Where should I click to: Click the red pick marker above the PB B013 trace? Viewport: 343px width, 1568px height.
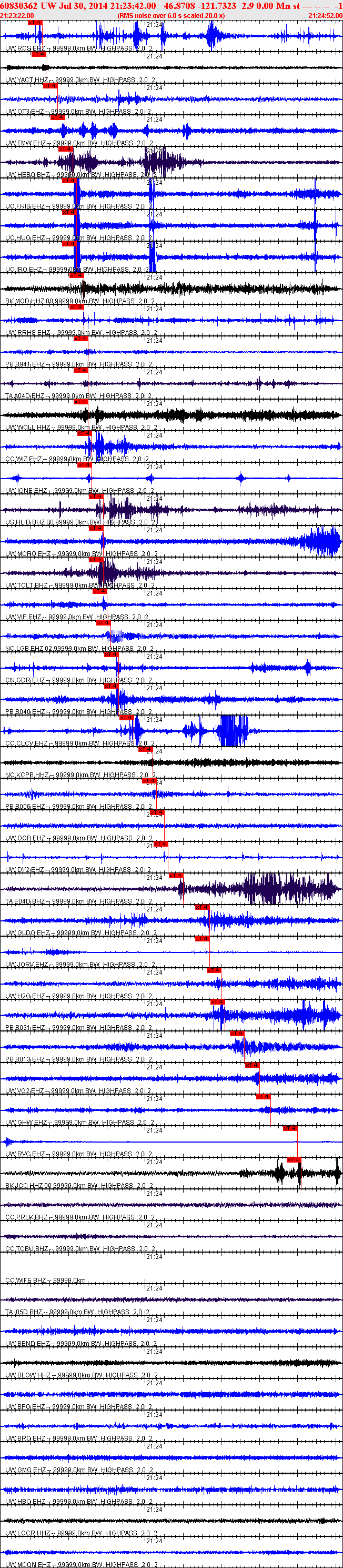[x=237, y=1034]
